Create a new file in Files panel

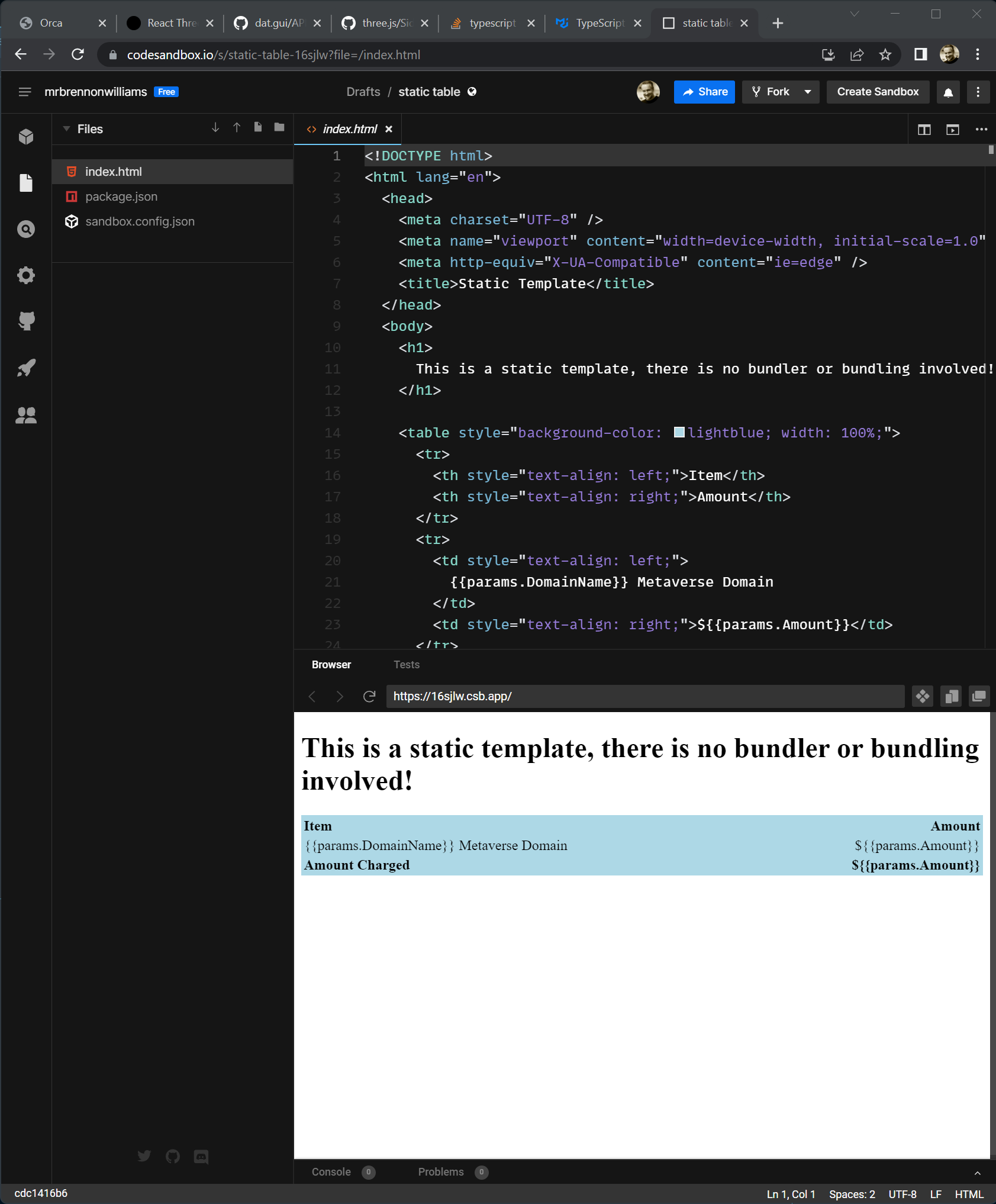(258, 127)
